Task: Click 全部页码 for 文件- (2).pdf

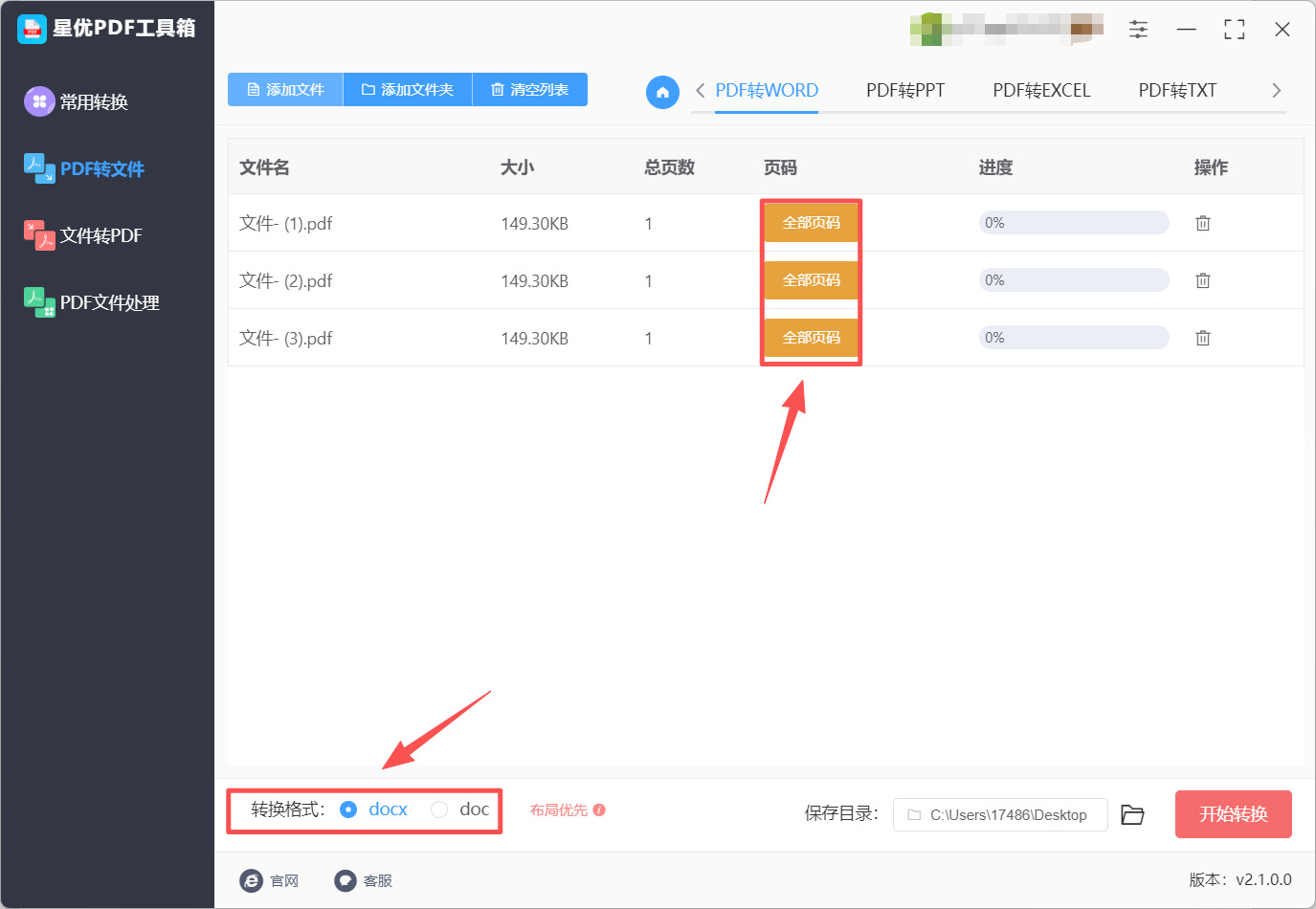Action: [811, 280]
